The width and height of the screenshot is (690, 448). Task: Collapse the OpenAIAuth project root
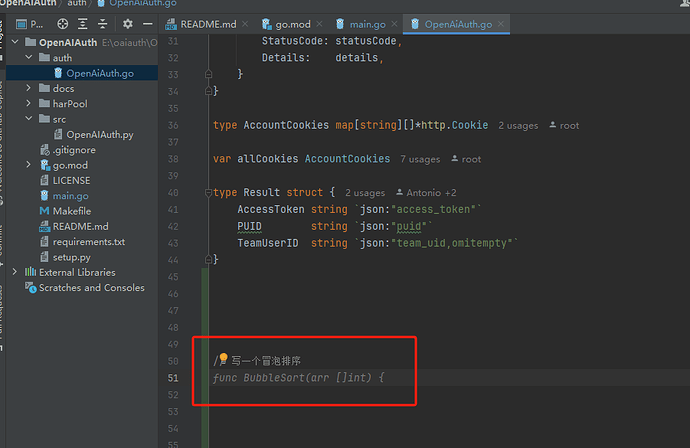[15, 42]
